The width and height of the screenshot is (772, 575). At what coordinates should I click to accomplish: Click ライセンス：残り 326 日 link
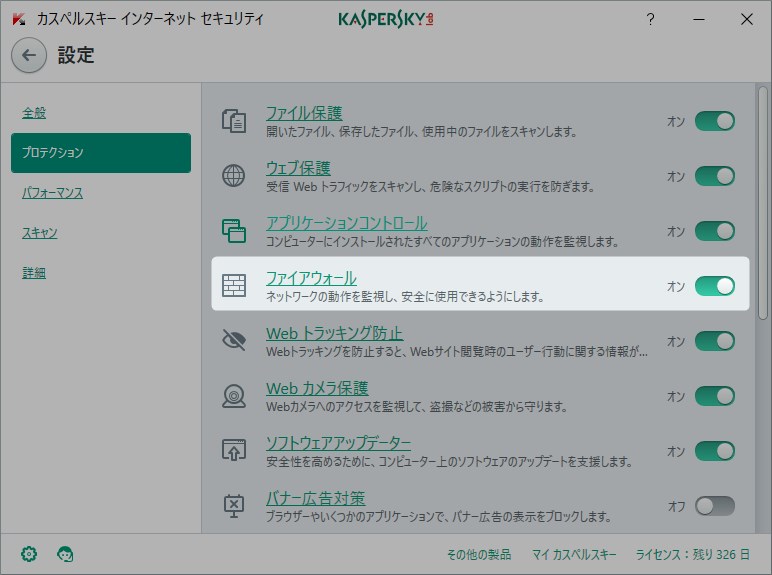point(693,555)
